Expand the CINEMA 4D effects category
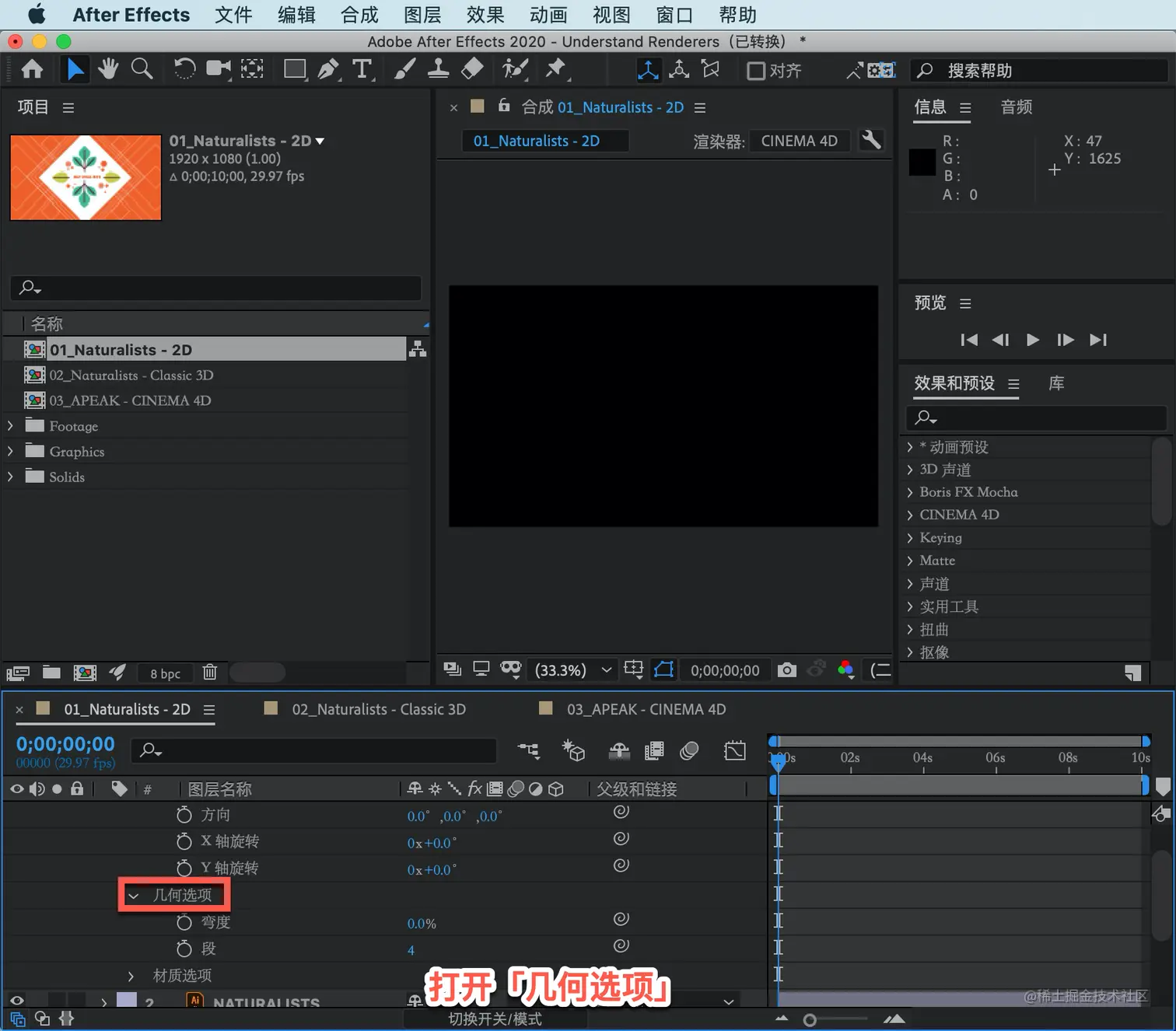The image size is (1176, 1031). 910,515
